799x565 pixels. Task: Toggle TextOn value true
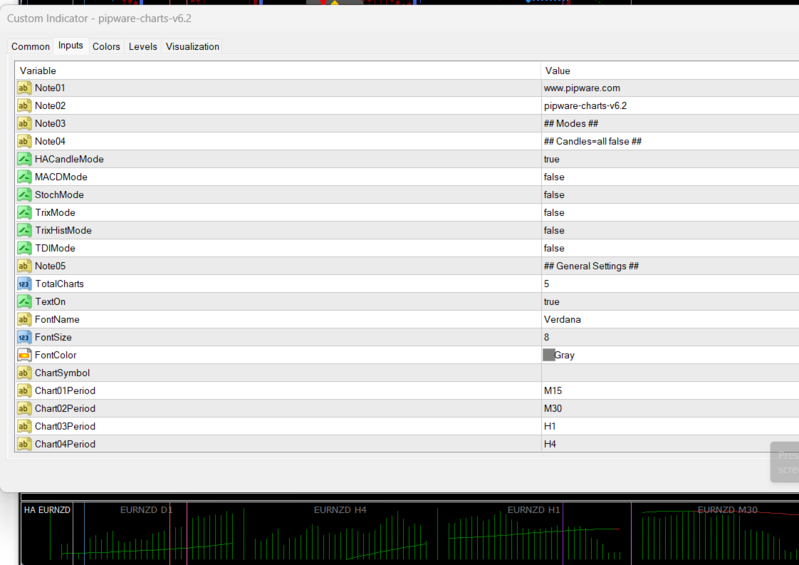tap(551, 302)
